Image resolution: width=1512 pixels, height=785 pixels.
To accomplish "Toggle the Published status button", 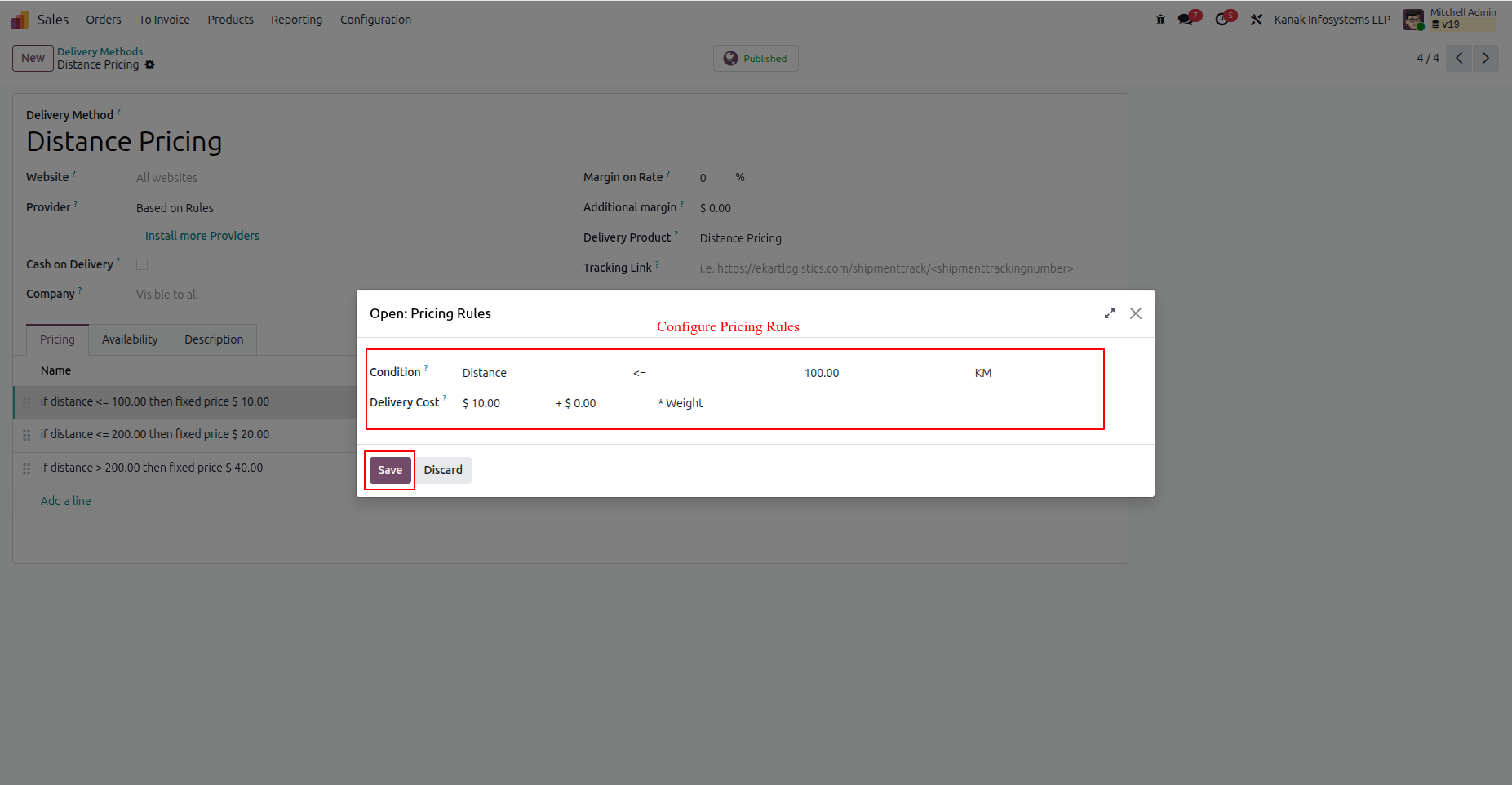I will pos(755,58).
